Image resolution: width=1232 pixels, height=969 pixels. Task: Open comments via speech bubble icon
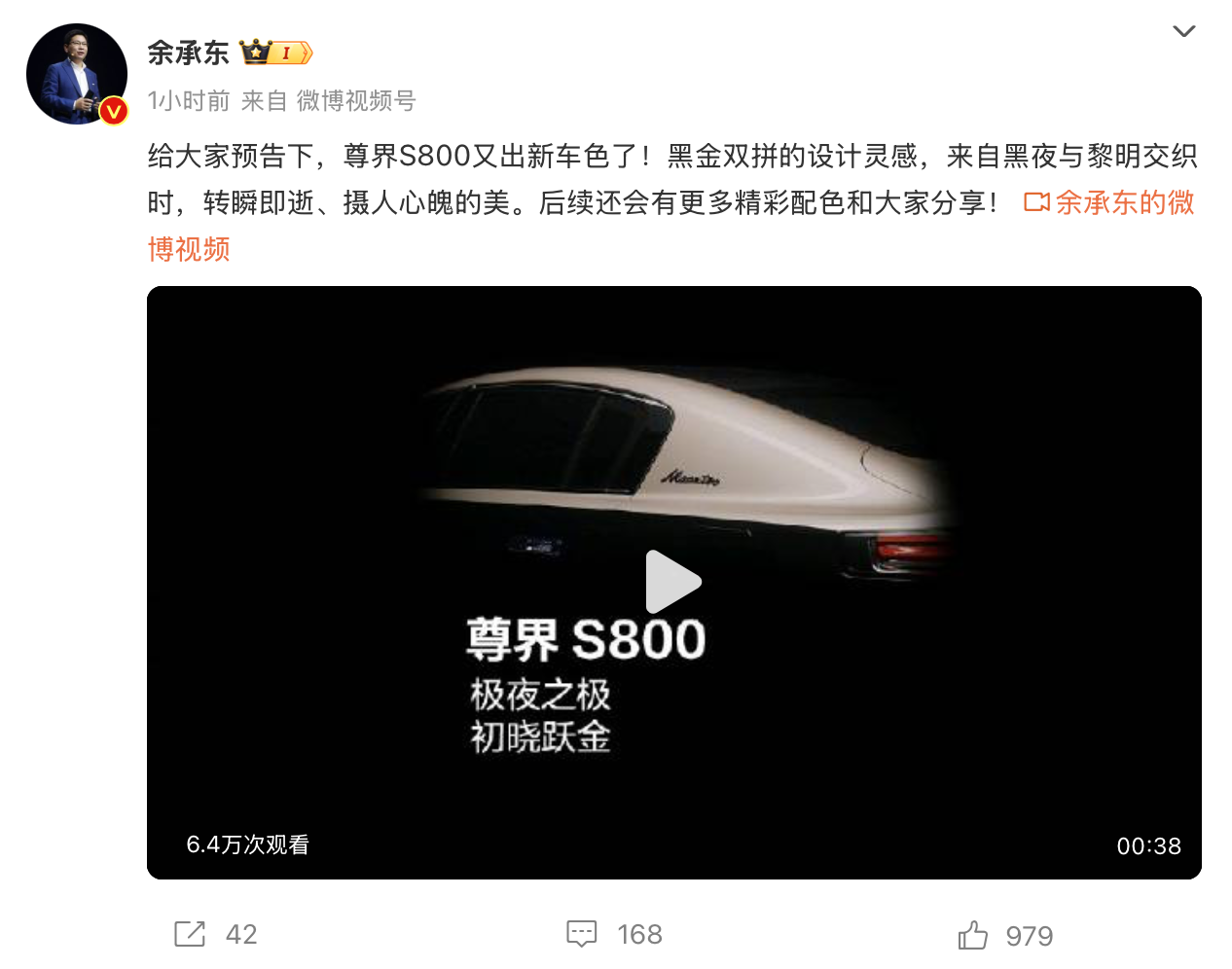pos(581,934)
